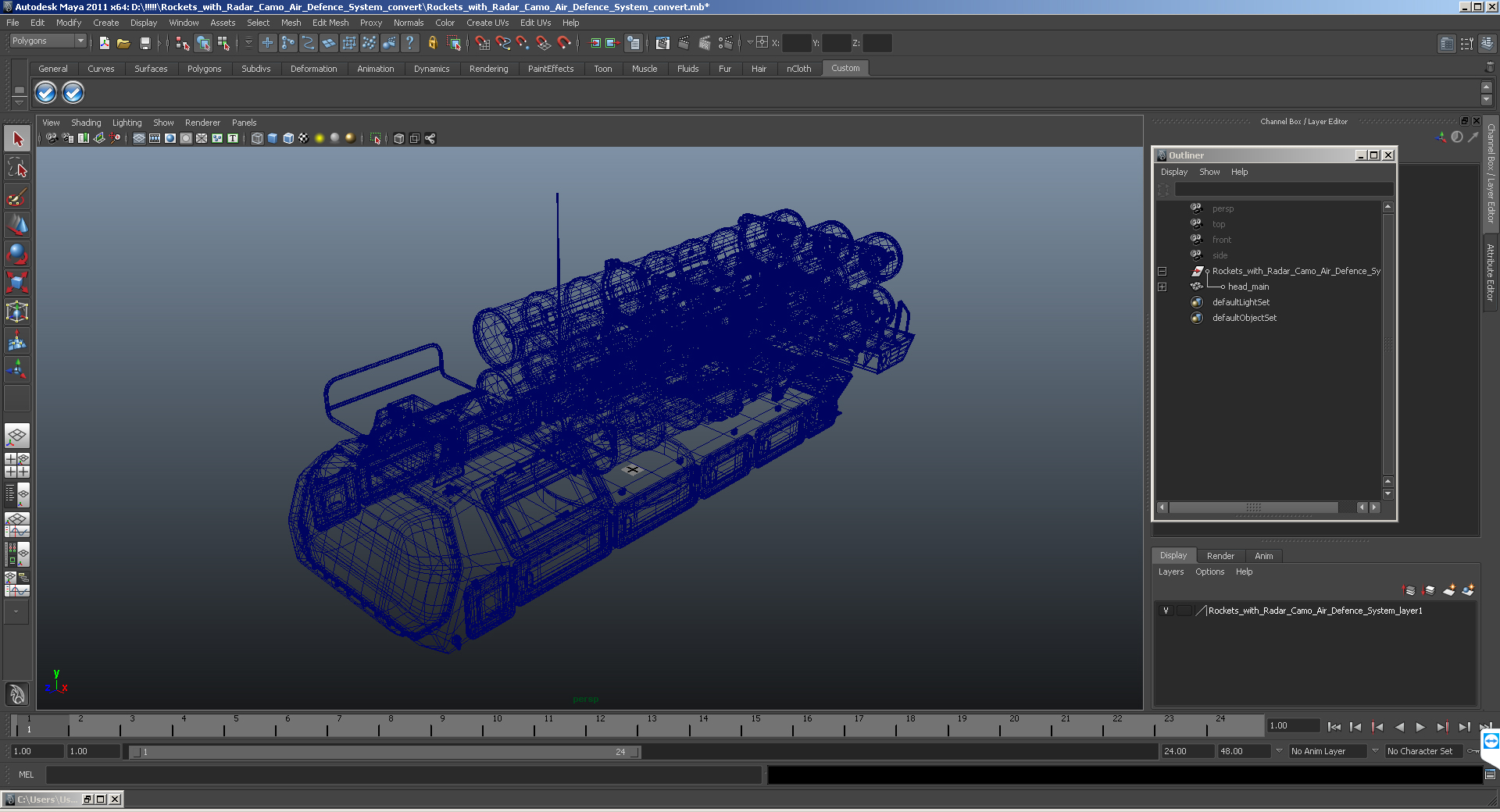
Task: Open viewport Shading menu
Action: tap(86, 123)
